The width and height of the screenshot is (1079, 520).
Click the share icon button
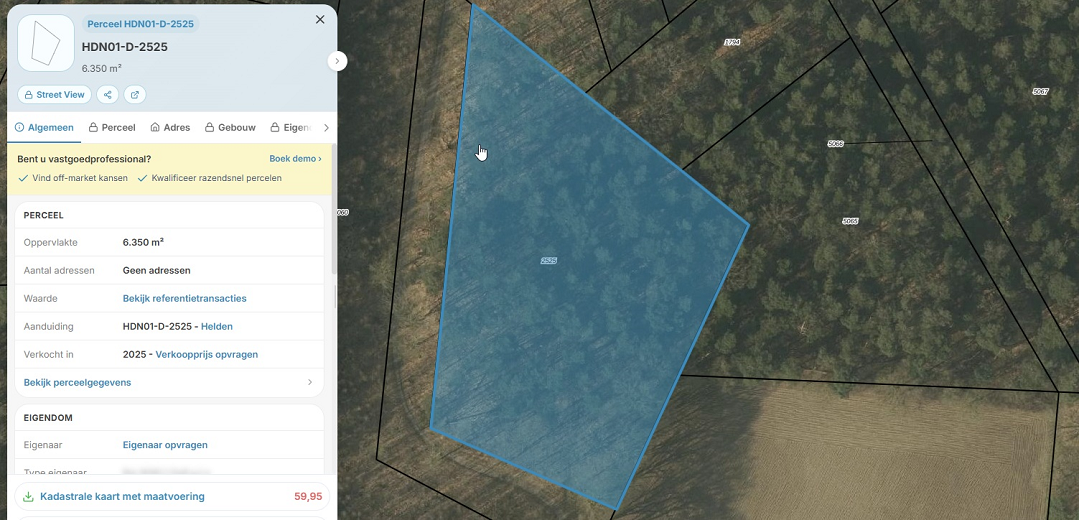coord(107,95)
